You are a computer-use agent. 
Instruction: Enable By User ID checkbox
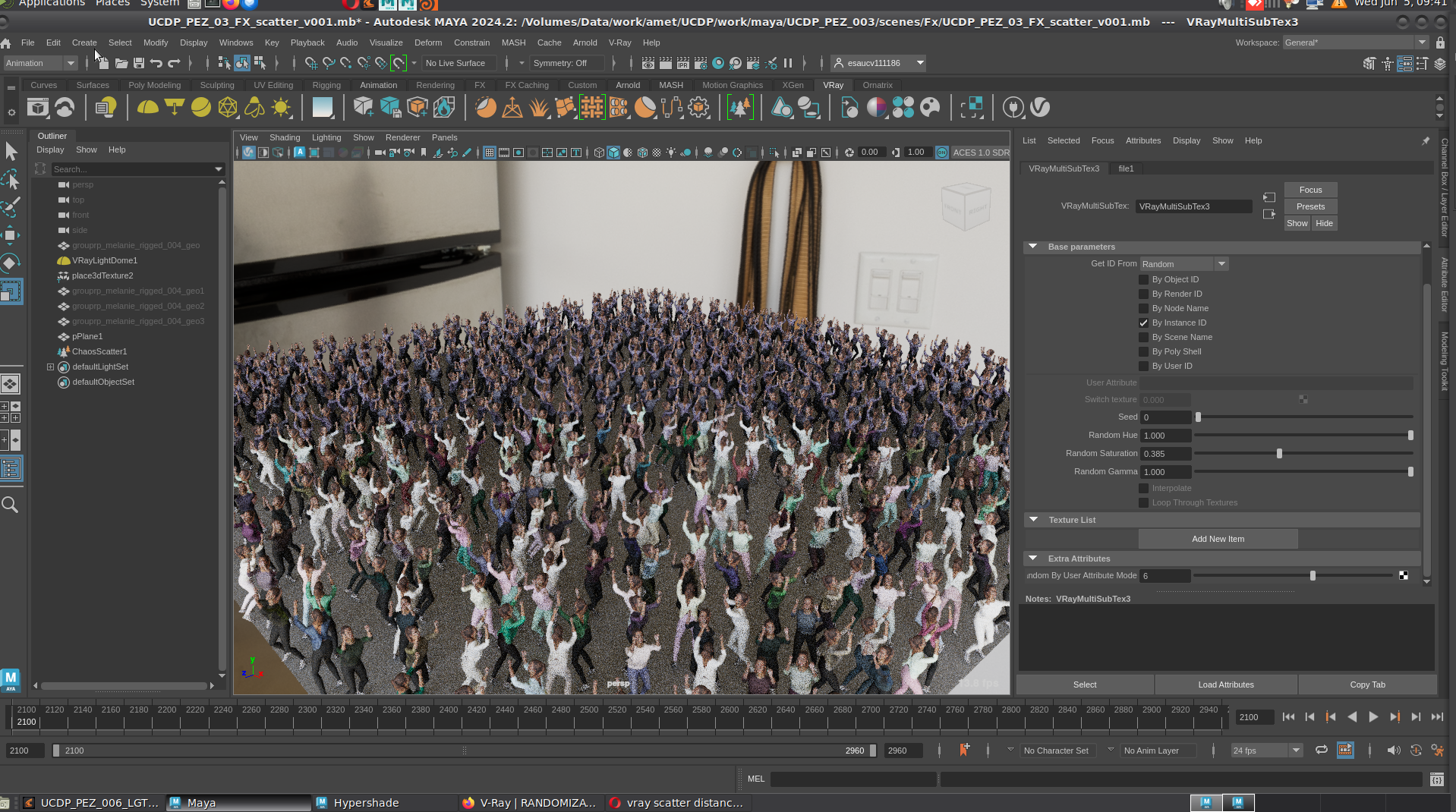click(1143, 366)
